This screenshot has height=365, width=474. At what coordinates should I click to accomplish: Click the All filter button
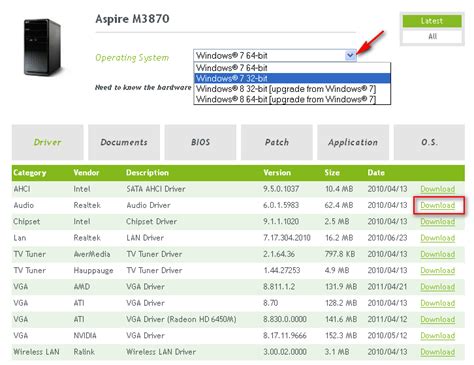[432, 36]
